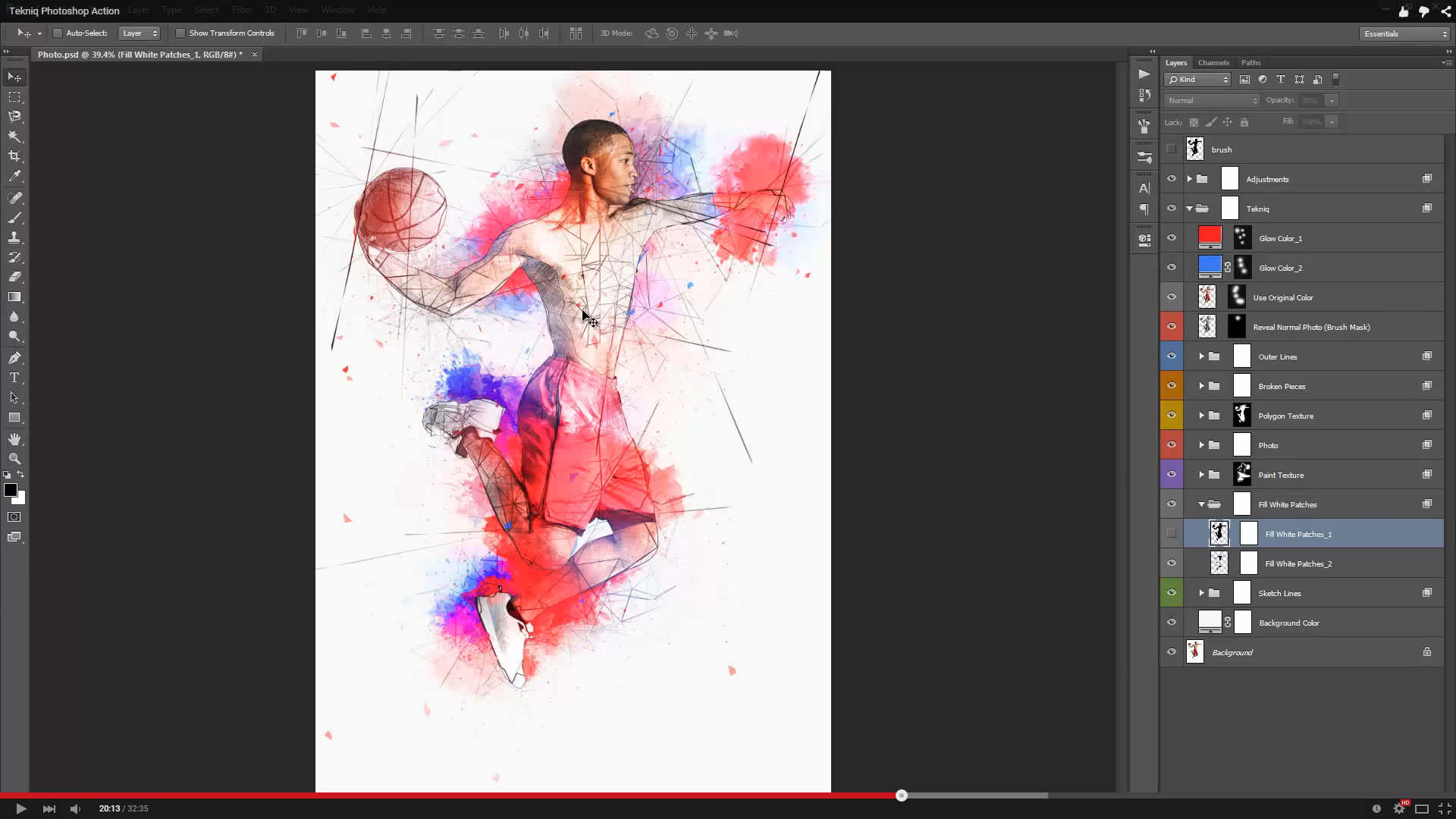Pick the Eyedropper tool
Image resolution: width=1456 pixels, height=819 pixels.
[x=14, y=175]
